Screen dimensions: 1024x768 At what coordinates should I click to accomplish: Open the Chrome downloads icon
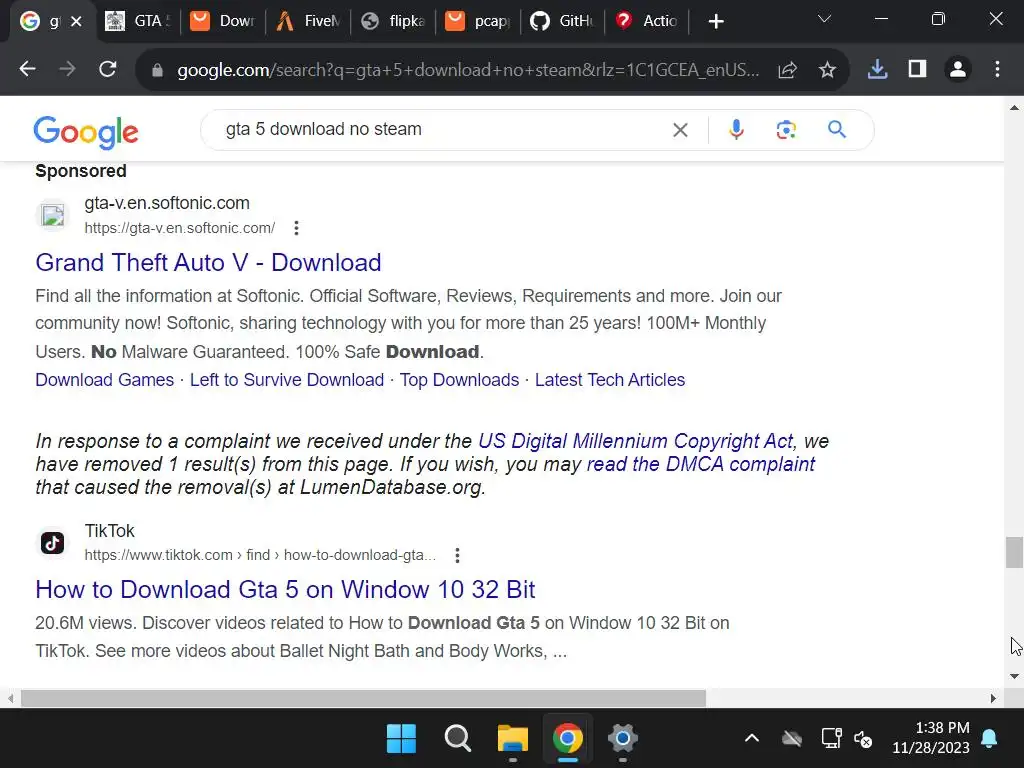tap(877, 69)
